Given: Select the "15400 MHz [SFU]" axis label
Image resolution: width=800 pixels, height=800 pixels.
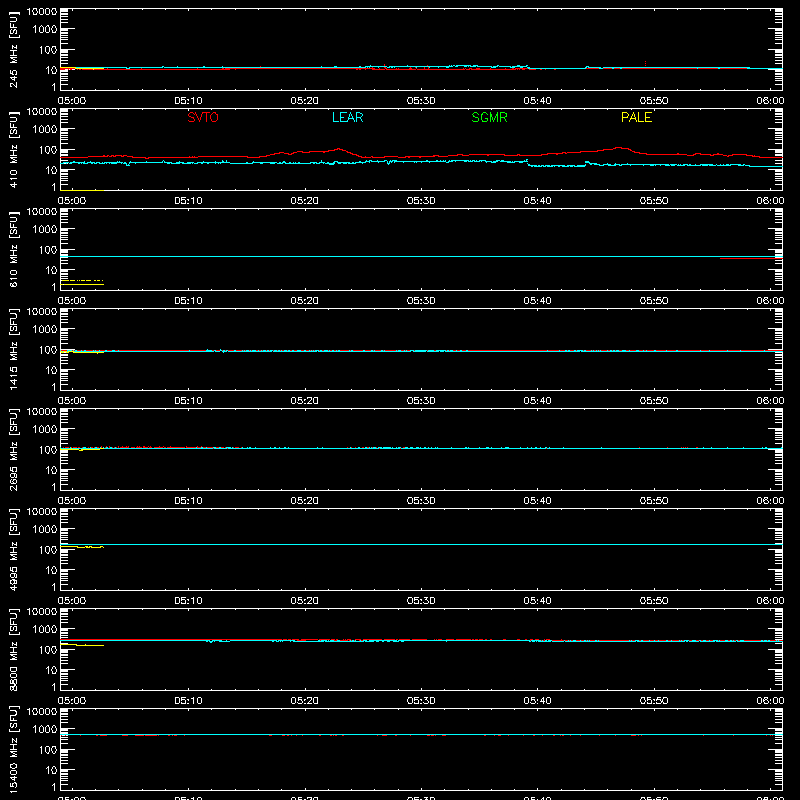Looking at the screenshot, I should point(13,749).
